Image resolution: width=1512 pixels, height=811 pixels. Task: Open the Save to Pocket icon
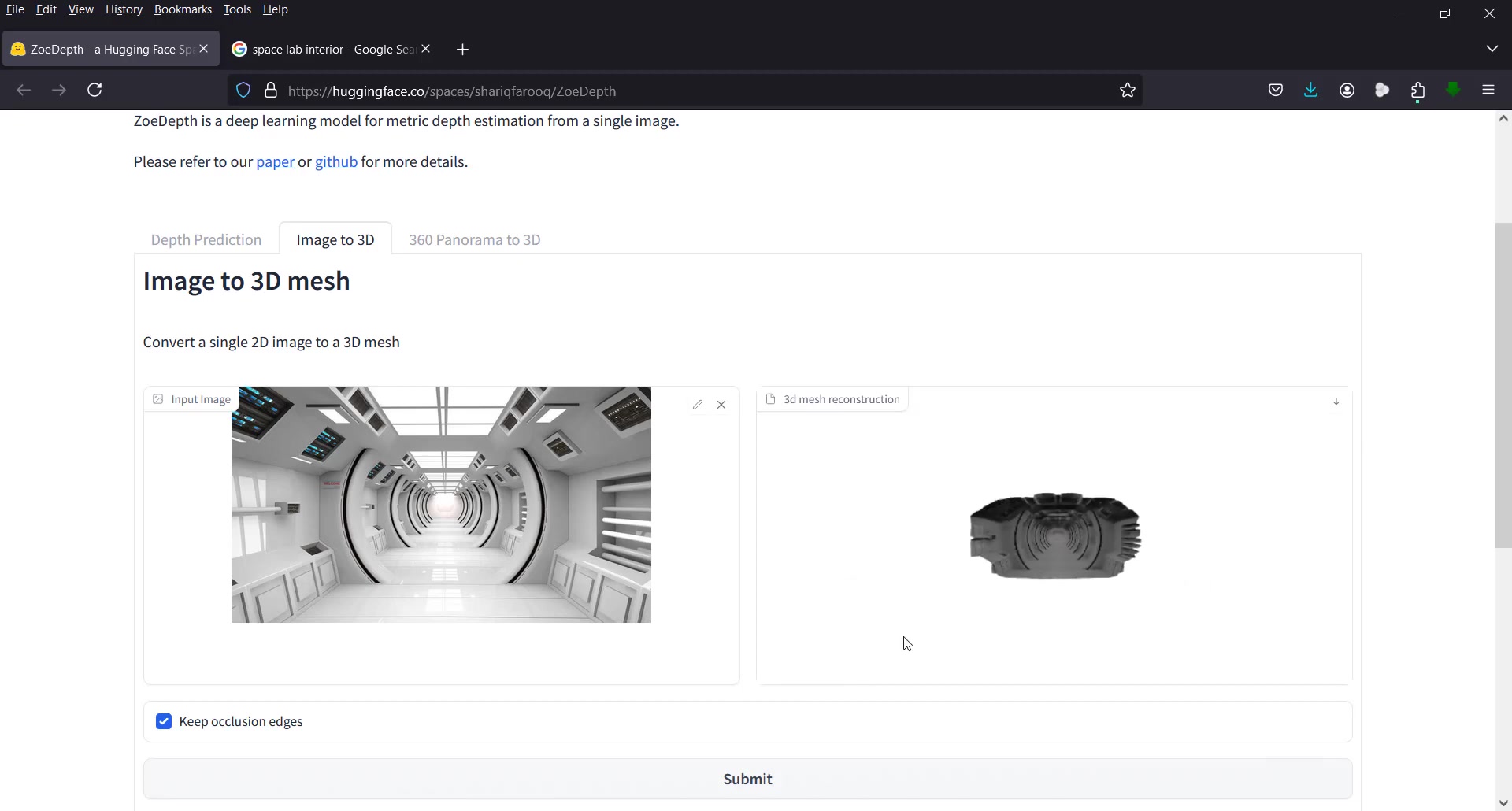coord(1276,91)
